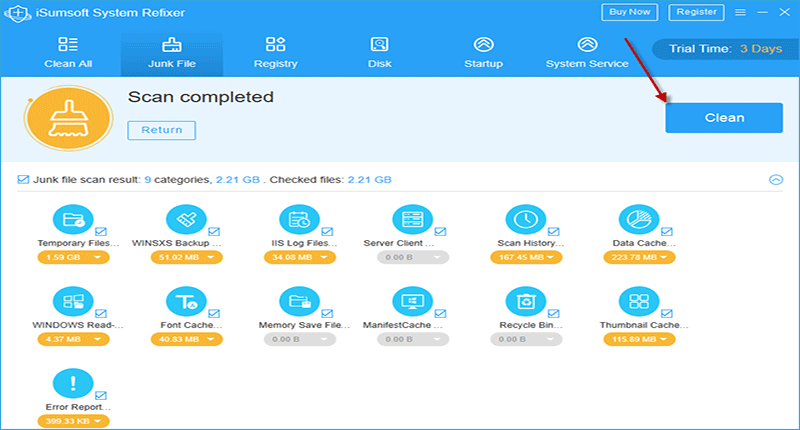Toggle the Data Cache checkbox
The image size is (800, 430).
point(667,232)
